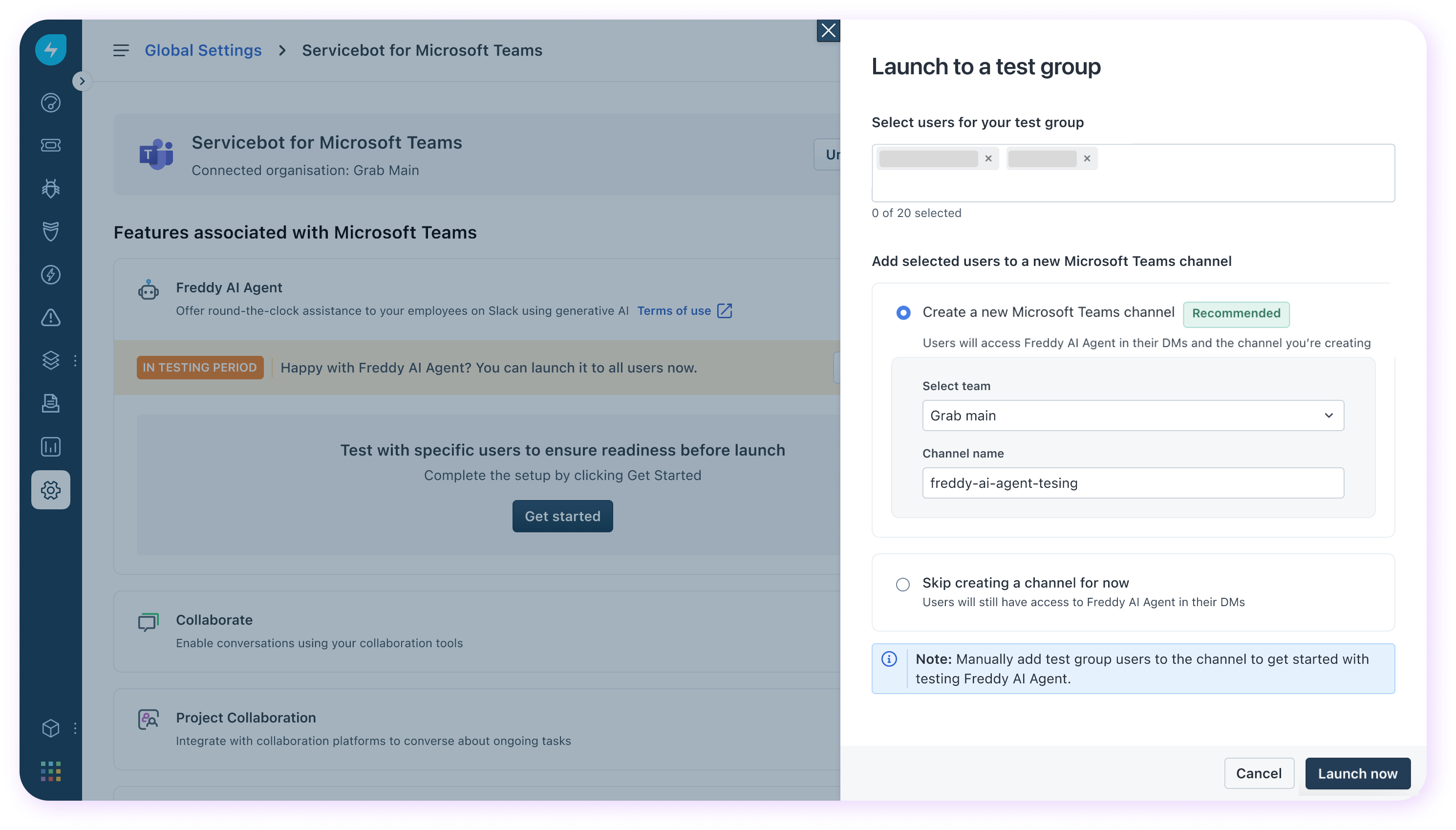Click the bug icon in sidebar

click(x=51, y=188)
